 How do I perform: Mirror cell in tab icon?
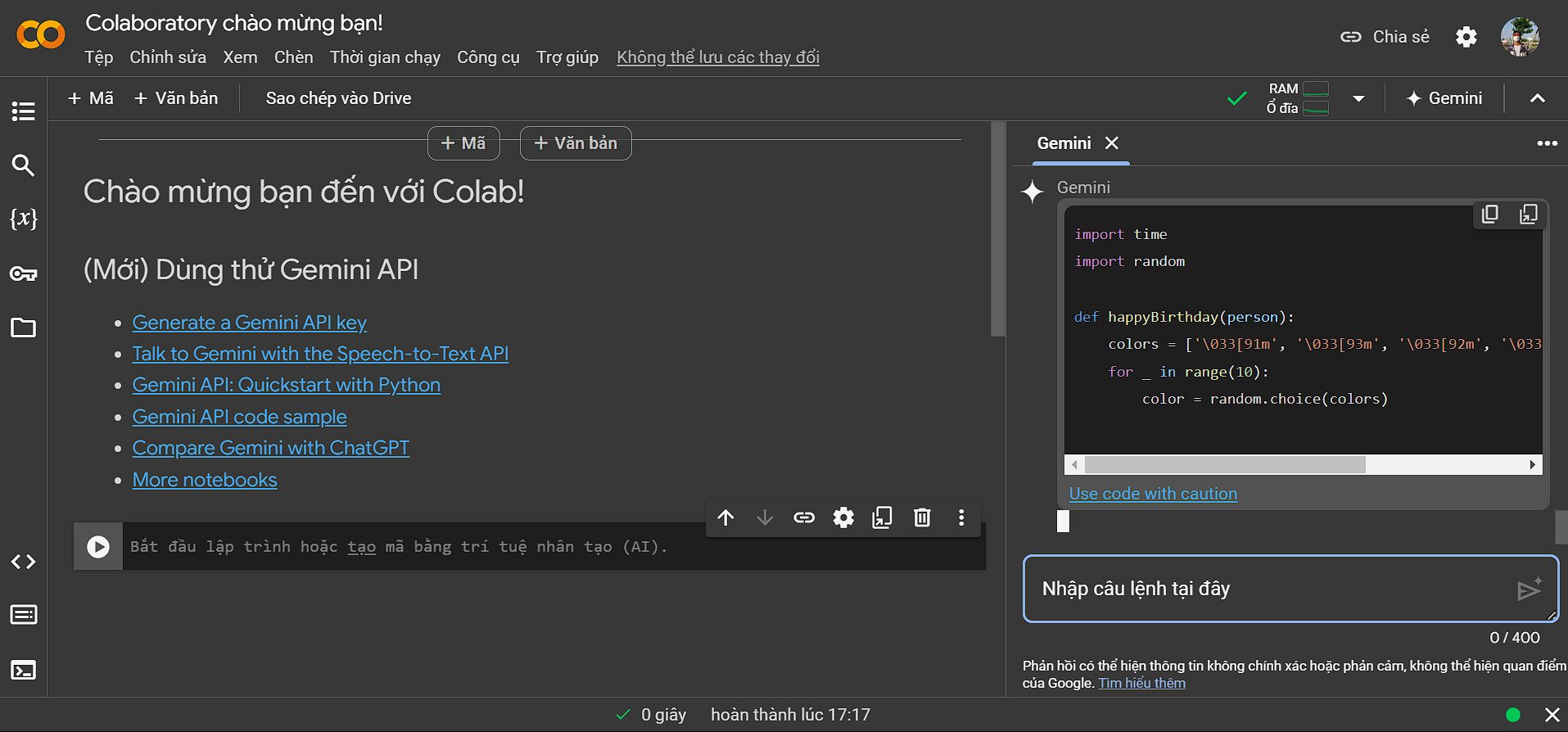(x=883, y=517)
